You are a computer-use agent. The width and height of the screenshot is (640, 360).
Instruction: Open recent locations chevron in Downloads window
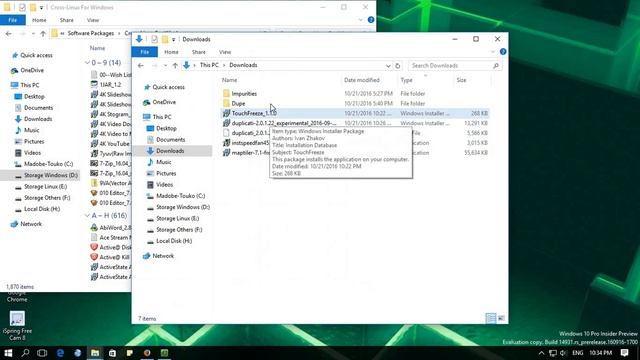pos(165,65)
